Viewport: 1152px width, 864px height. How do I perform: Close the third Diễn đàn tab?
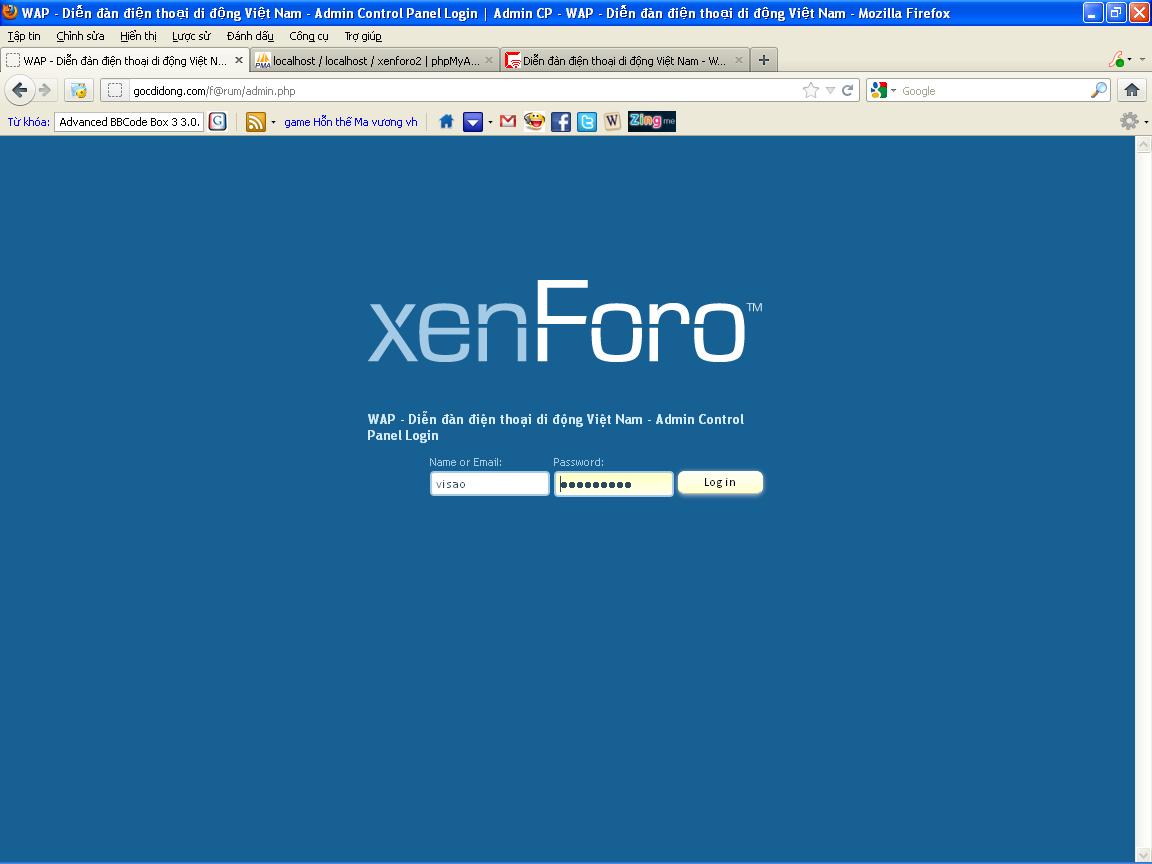tap(739, 60)
